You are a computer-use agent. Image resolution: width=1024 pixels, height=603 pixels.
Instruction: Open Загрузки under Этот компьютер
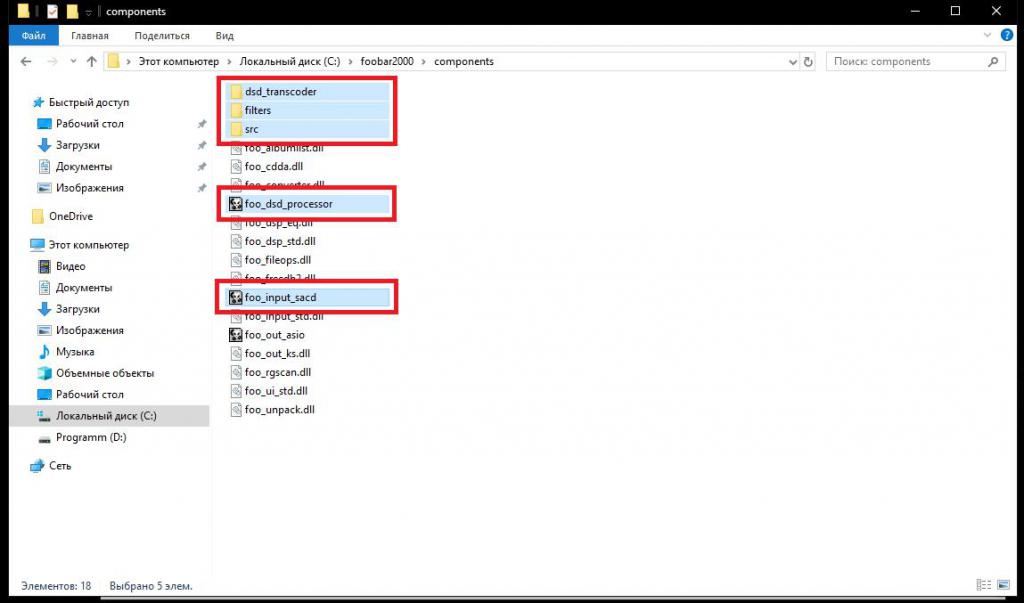pyautogui.click(x=77, y=309)
